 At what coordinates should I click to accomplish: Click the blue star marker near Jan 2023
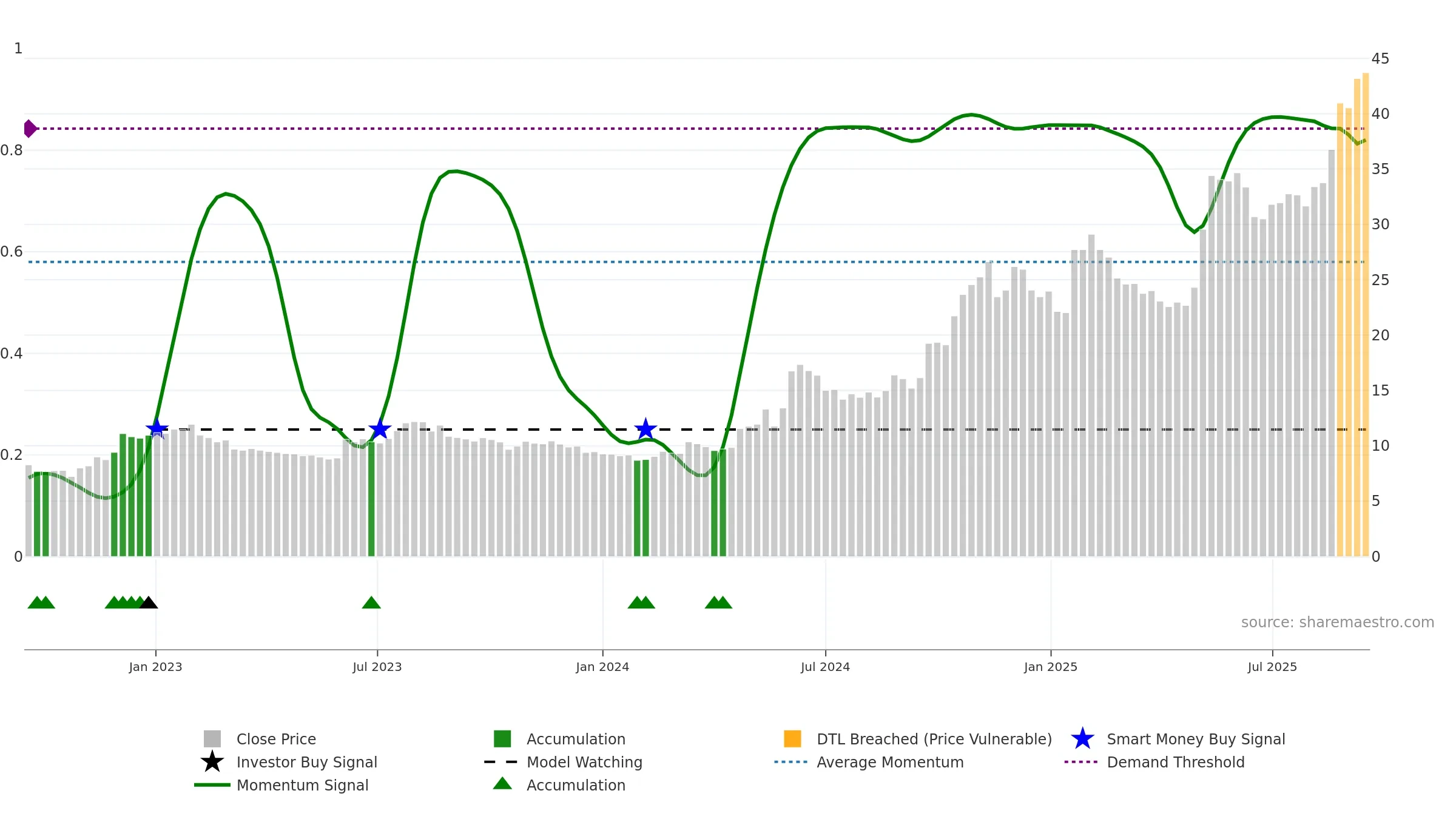[157, 429]
